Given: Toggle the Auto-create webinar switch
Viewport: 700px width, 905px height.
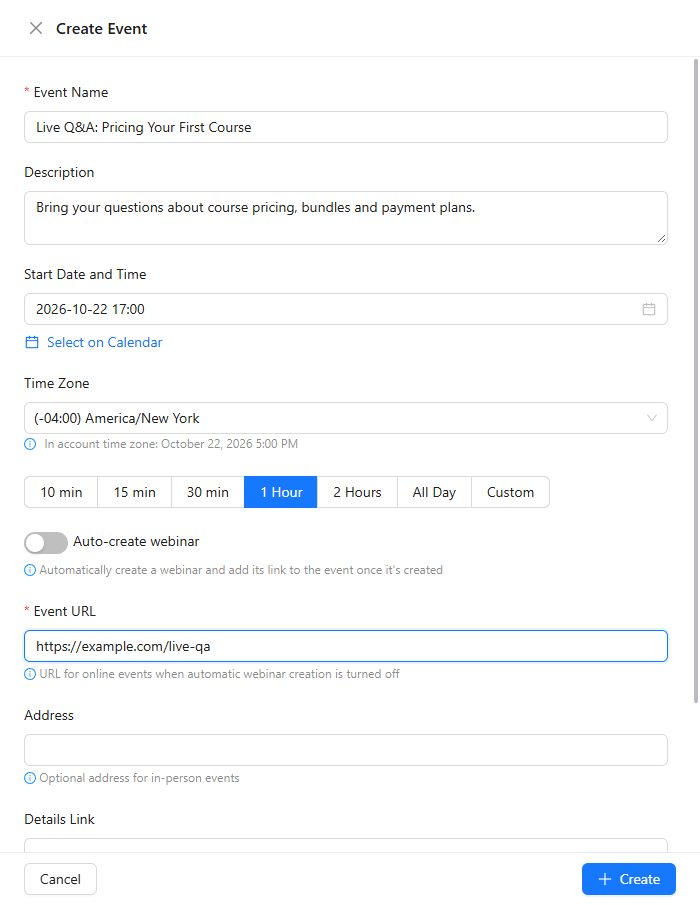Looking at the screenshot, I should [x=46, y=543].
